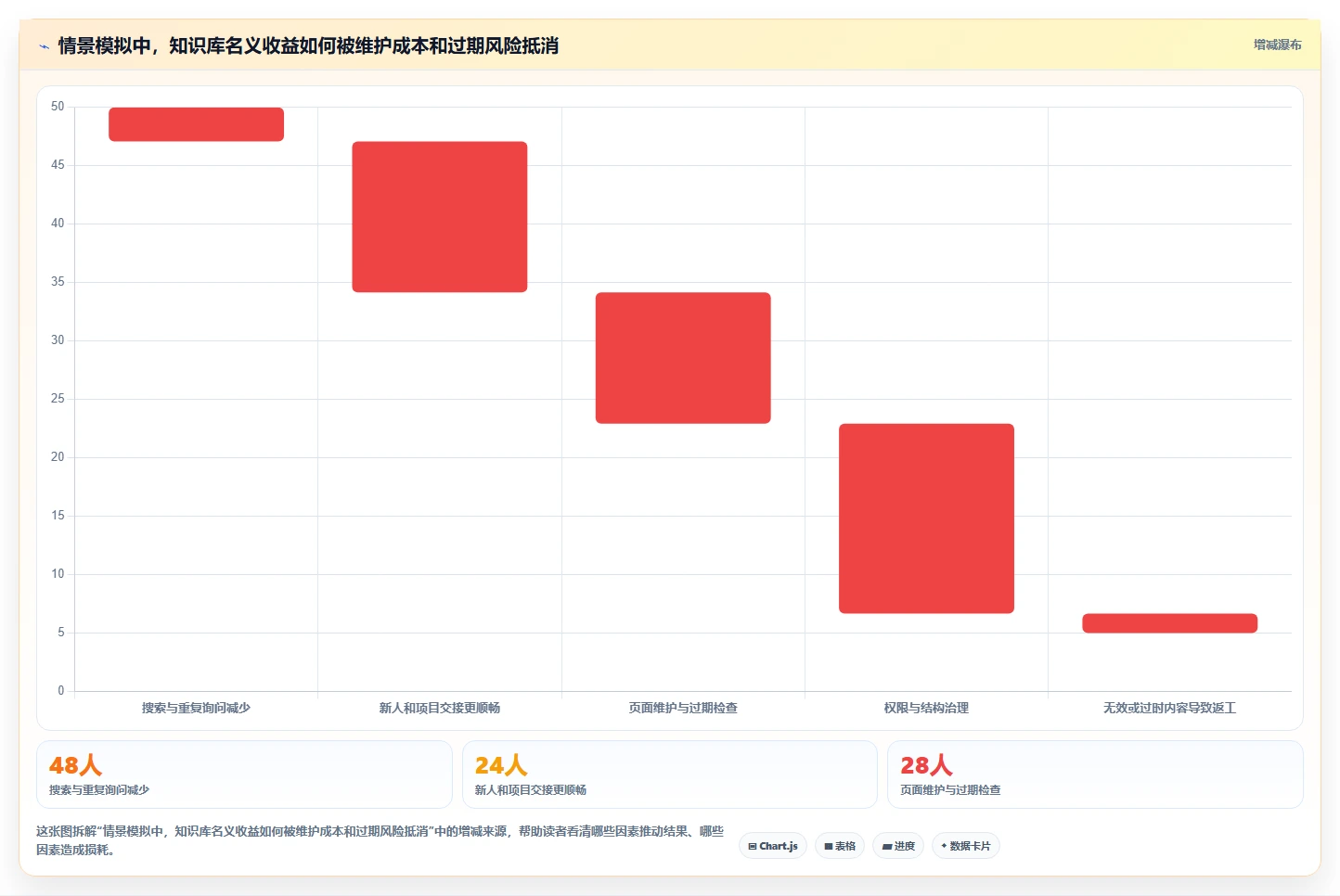Click axis label 搜索与重复询问减少
Viewport: 1340px width, 896px height.
click(196, 708)
